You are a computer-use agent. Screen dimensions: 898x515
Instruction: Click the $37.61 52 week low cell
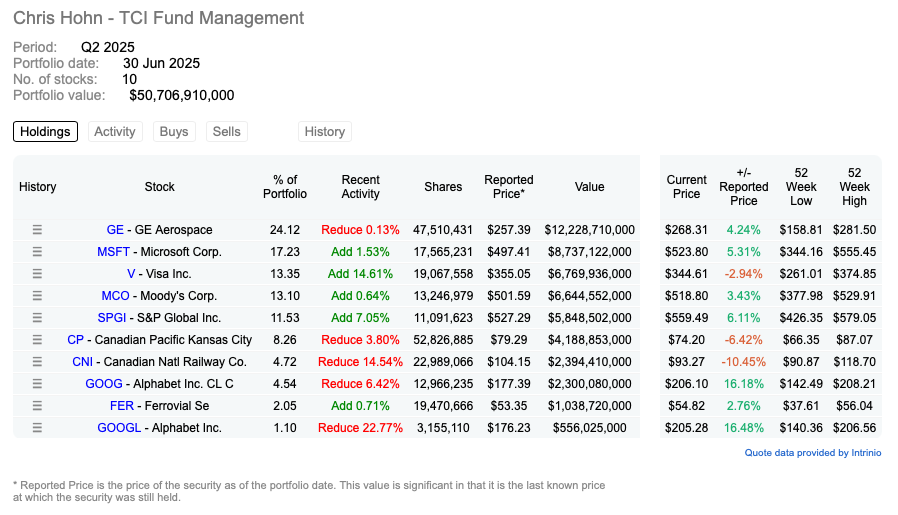(x=801, y=406)
